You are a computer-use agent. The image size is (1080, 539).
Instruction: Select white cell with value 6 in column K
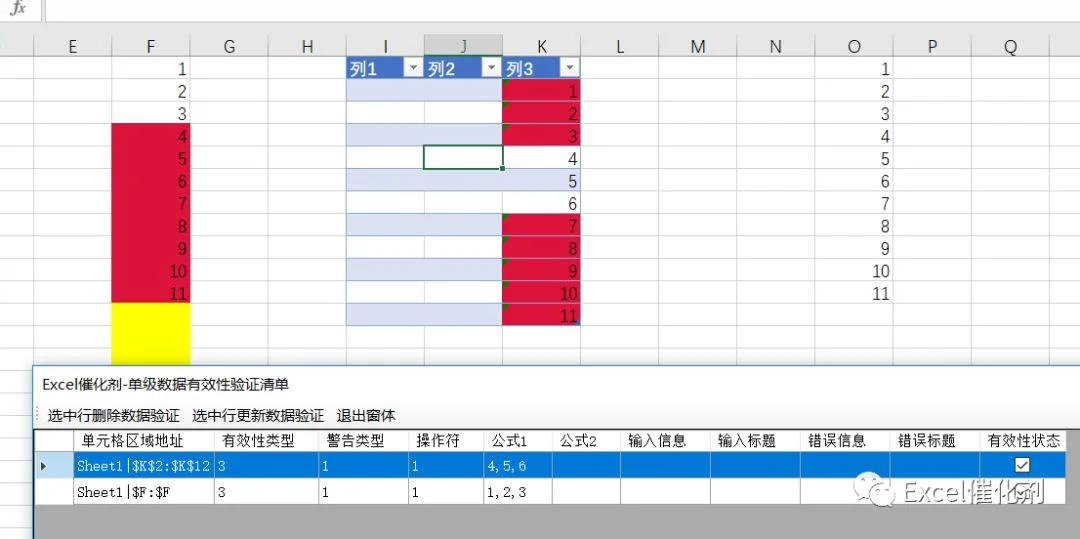pos(541,203)
